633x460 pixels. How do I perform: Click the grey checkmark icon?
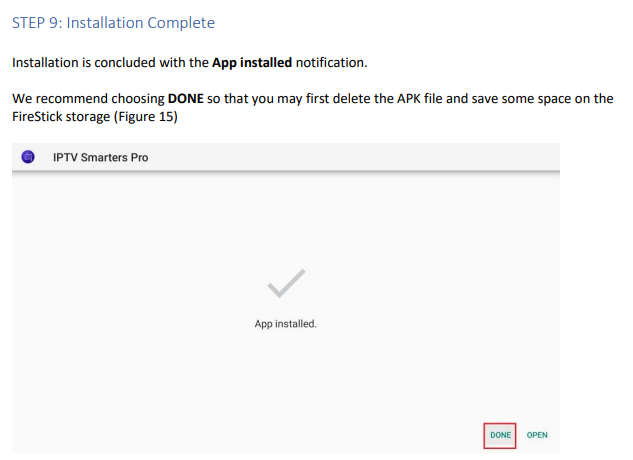point(286,283)
